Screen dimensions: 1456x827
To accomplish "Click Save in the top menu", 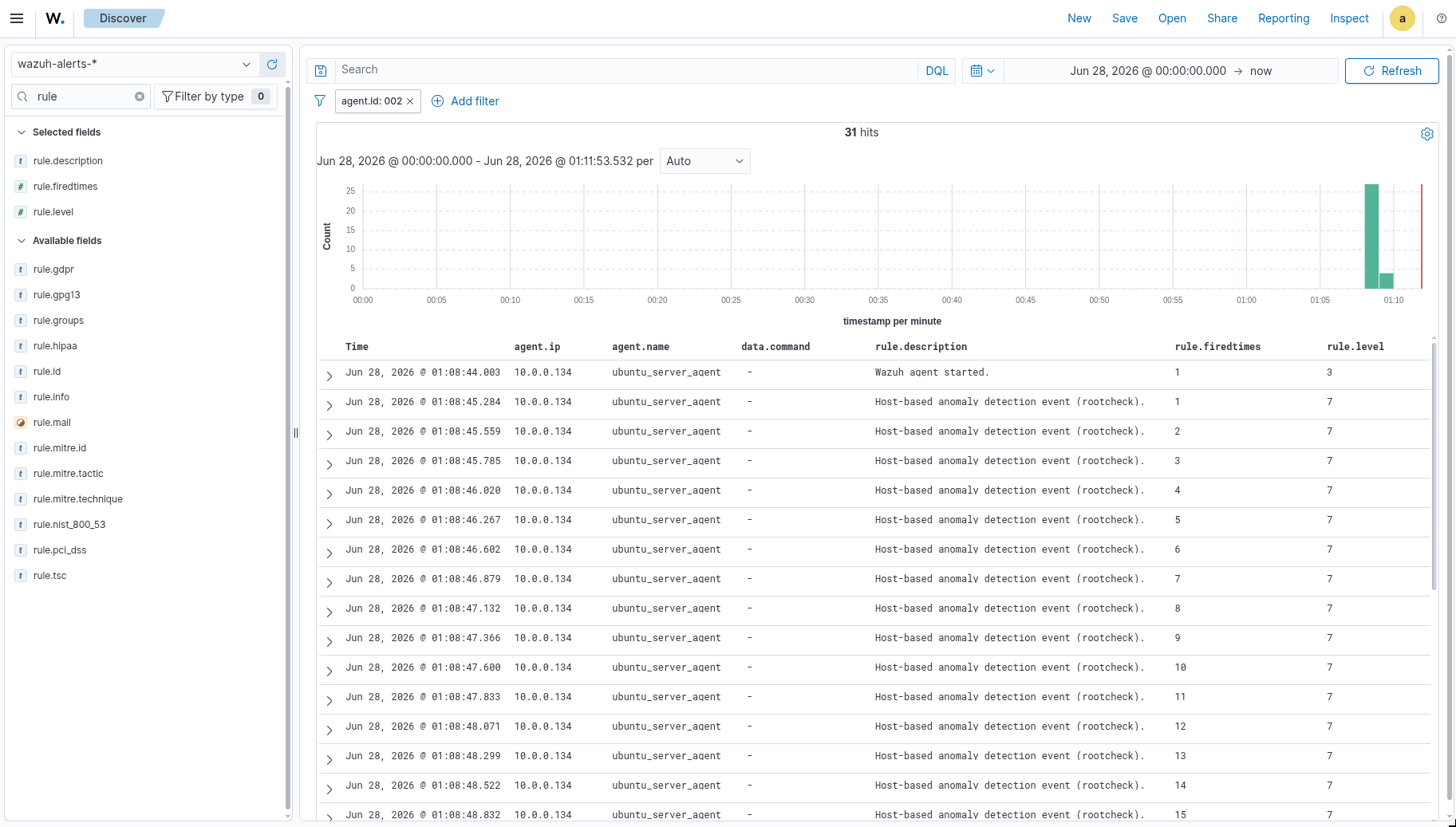I will tap(1124, 18).
